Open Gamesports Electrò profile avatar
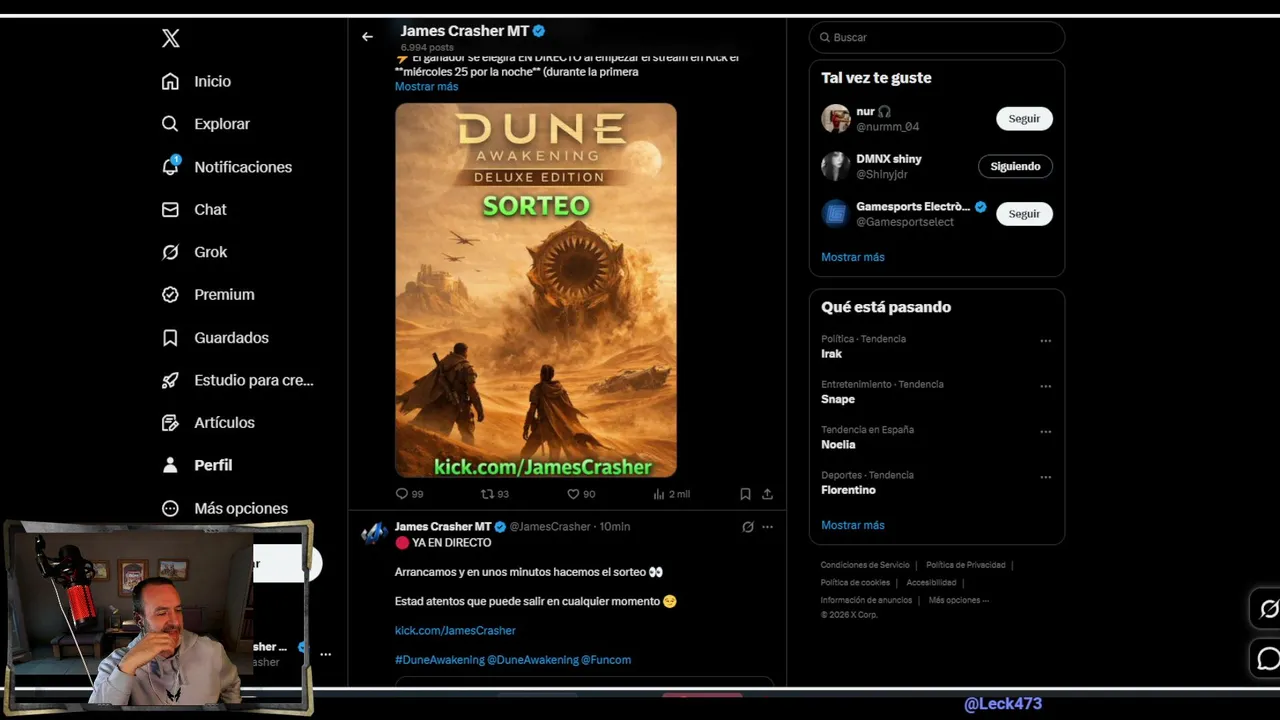This screenshot has width=1280, height=720. [835, 214]
